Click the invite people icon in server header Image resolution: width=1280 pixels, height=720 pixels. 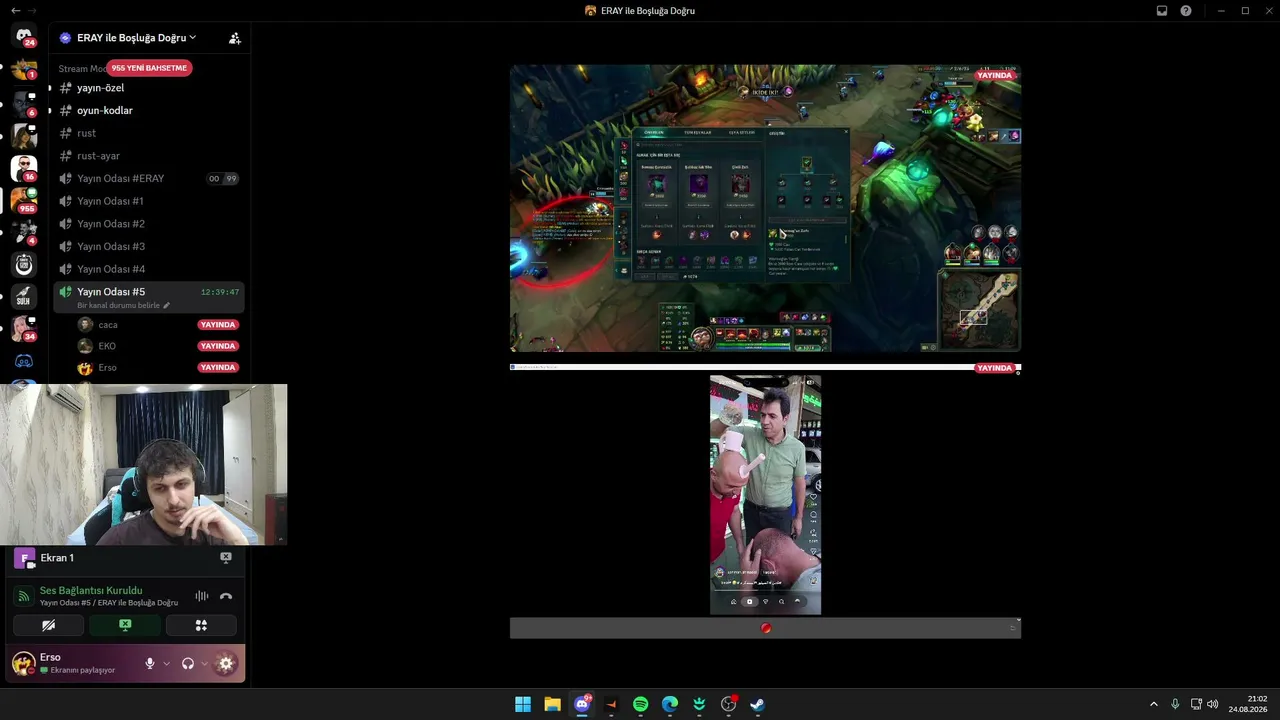tap(235, 38)
